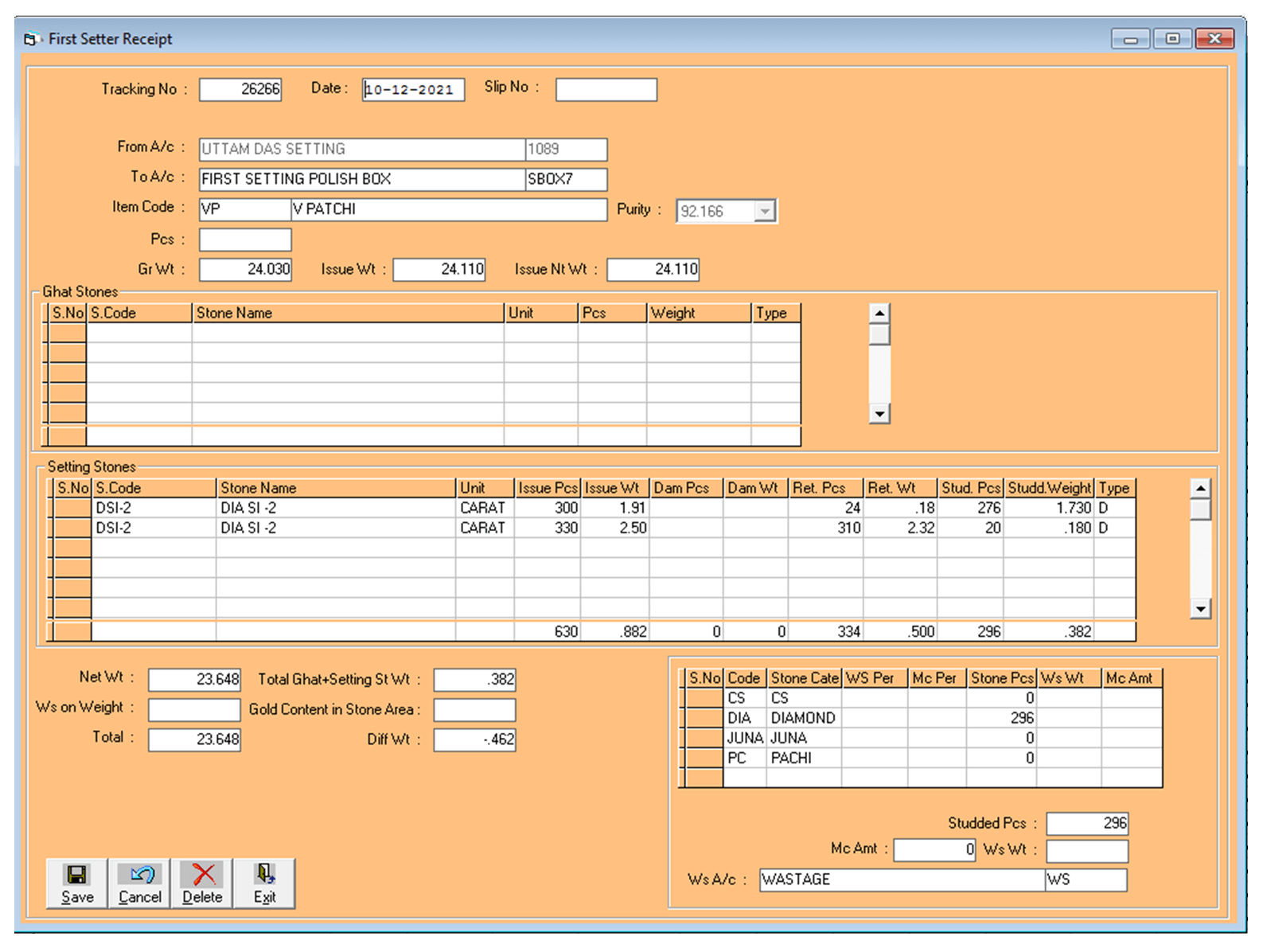Close the First Setter Receipt window
The width and height of the screenshot is (1263, 952).
point(1214,38)
